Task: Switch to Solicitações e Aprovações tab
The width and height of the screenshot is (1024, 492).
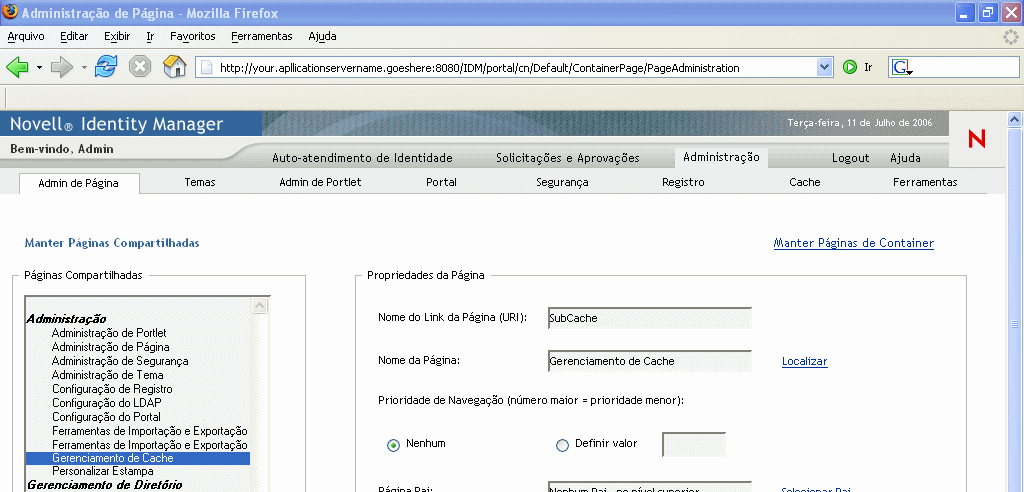Action: (x=568, y=158)
